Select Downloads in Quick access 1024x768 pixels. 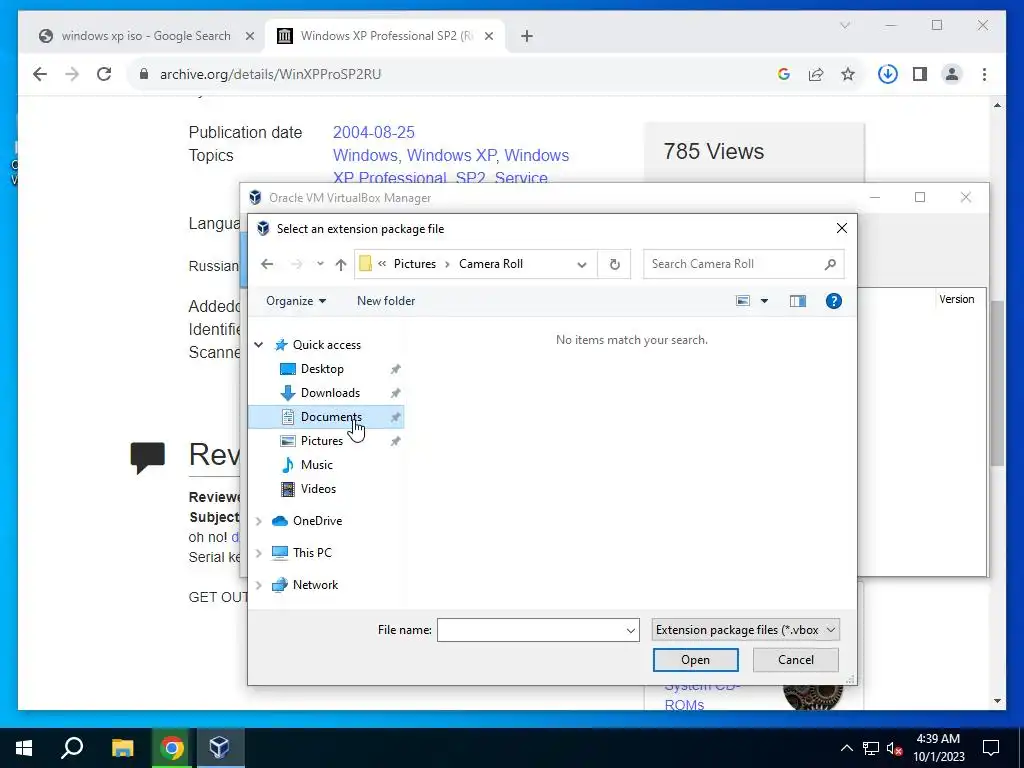point(330,393)
